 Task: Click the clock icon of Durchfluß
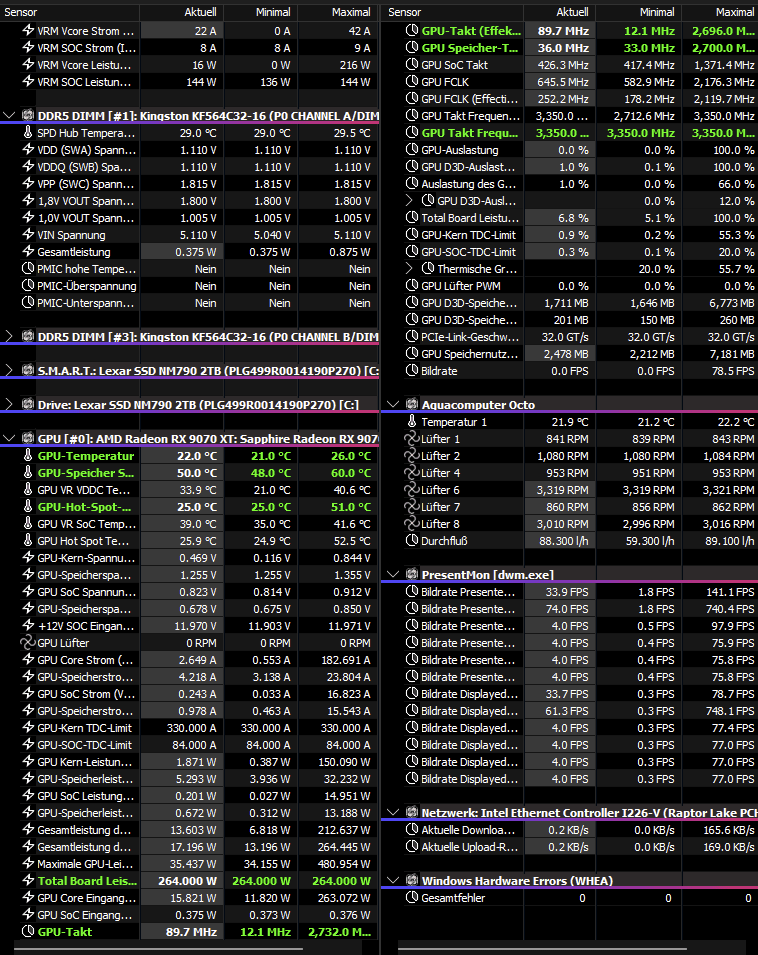coord(412,541)
